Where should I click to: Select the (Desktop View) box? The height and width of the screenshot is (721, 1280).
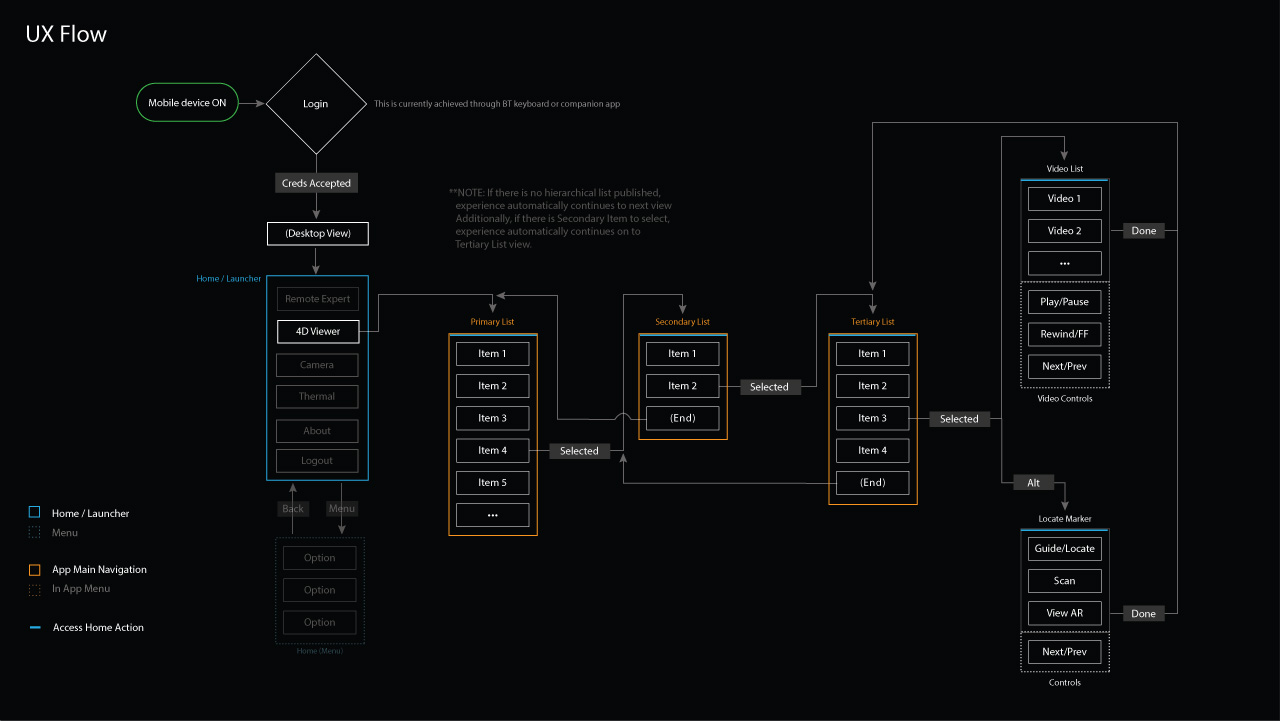click(317, 234)
